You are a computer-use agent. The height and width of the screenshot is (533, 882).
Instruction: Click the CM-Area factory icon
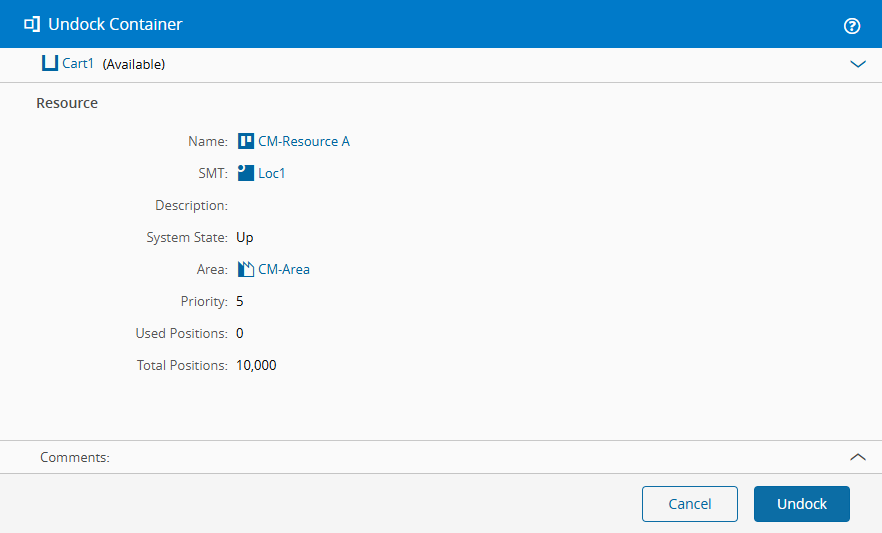pos(245,269)
